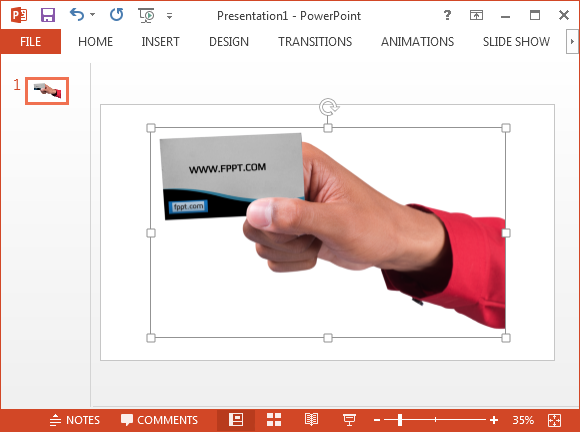Switch to the DESIGN tab
The image size is (580, 432).
[229, 41]
